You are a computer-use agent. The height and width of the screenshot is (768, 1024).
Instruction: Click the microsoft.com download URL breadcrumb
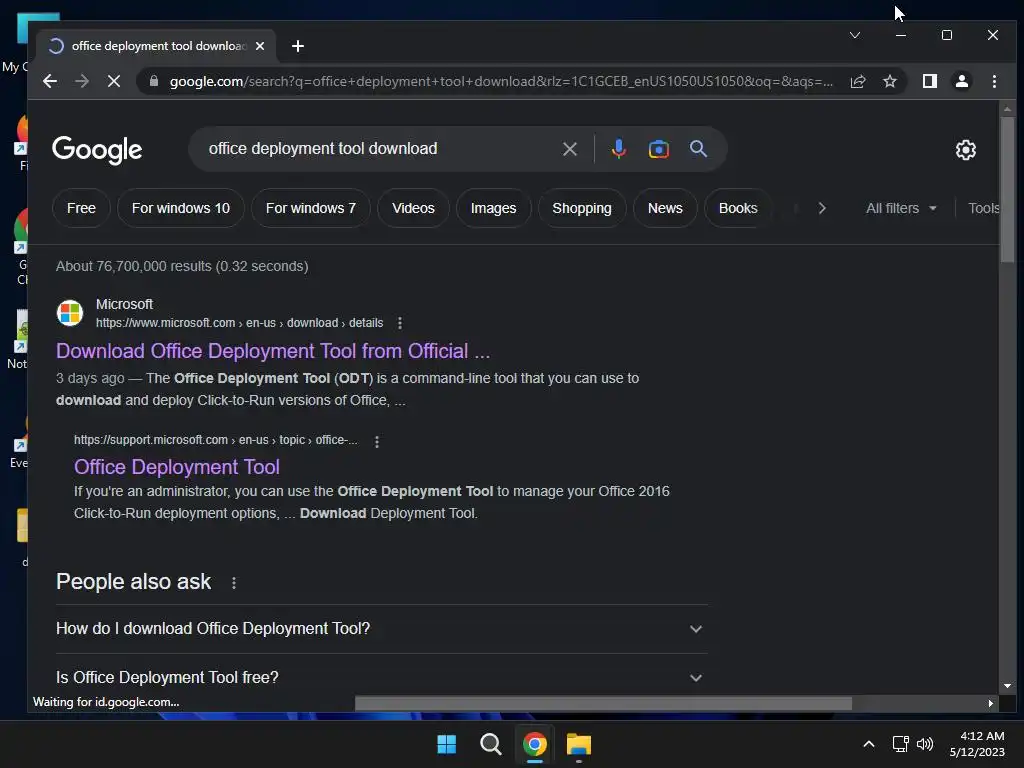click(x=239, y=323)
